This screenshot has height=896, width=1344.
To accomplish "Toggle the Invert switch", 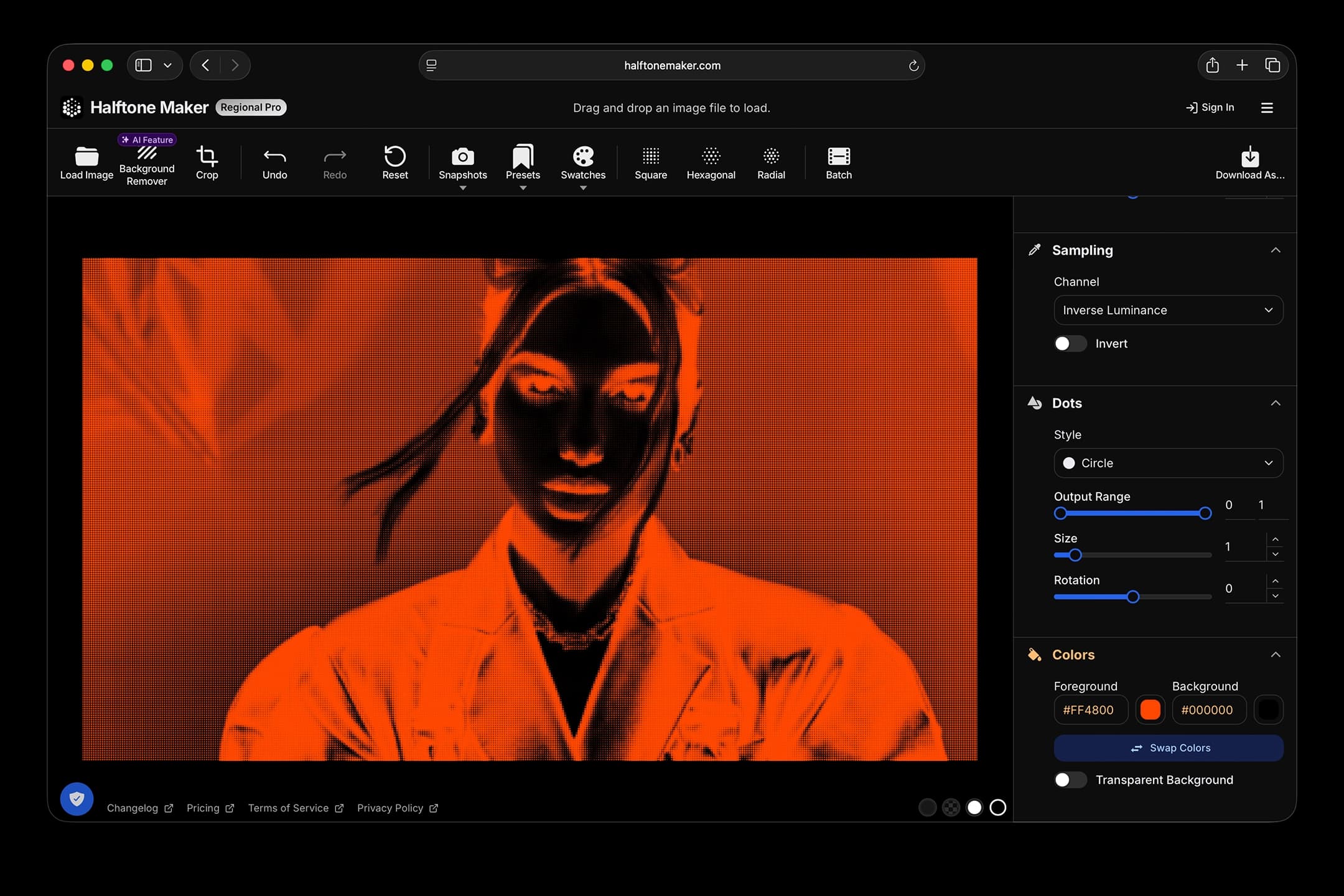I will coord(1070,343).
